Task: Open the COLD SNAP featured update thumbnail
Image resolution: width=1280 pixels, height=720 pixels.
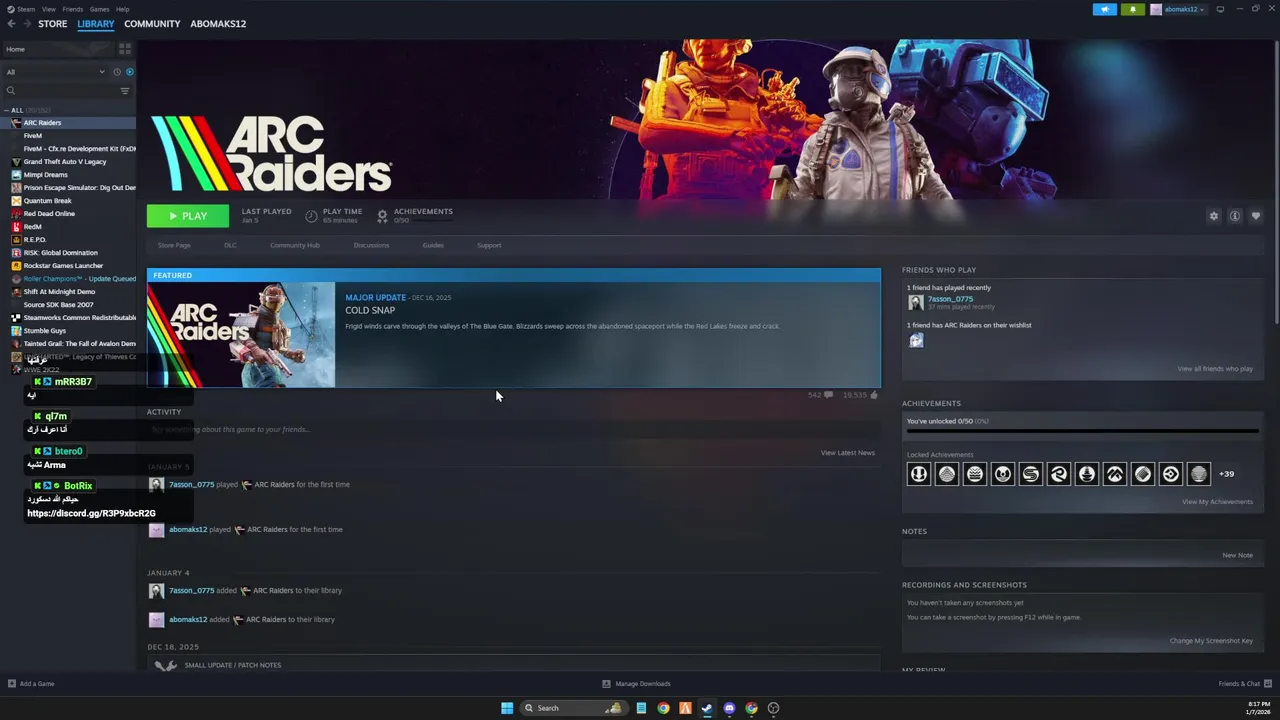Action: (x=241, y=335)
